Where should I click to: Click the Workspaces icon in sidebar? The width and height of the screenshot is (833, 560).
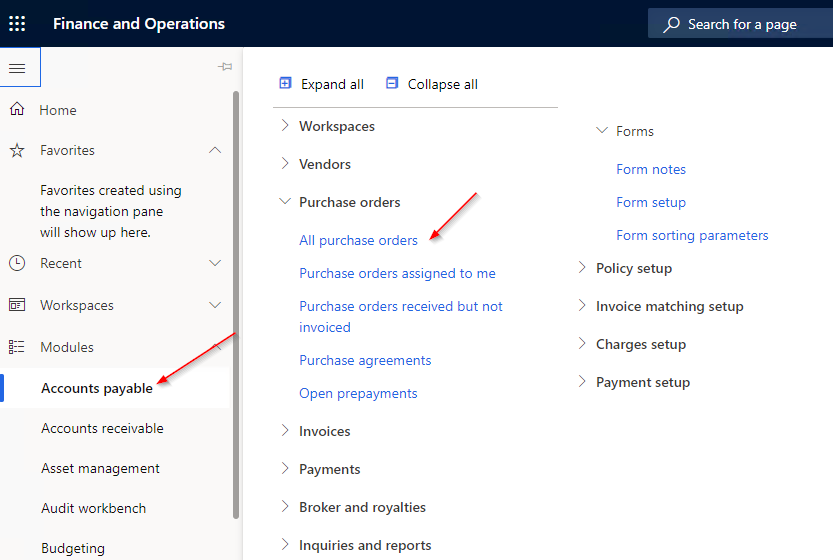pyautogui.click(x=17, y=305)
